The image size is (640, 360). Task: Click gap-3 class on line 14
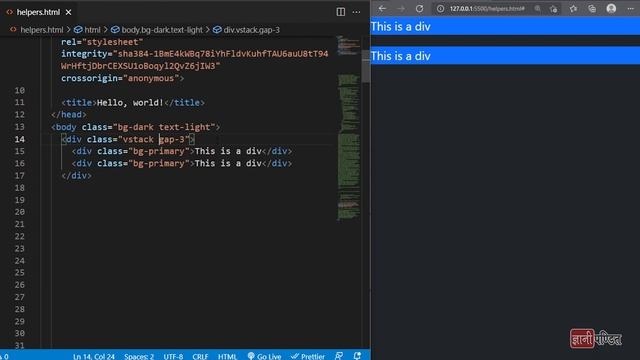click(171, 139)
